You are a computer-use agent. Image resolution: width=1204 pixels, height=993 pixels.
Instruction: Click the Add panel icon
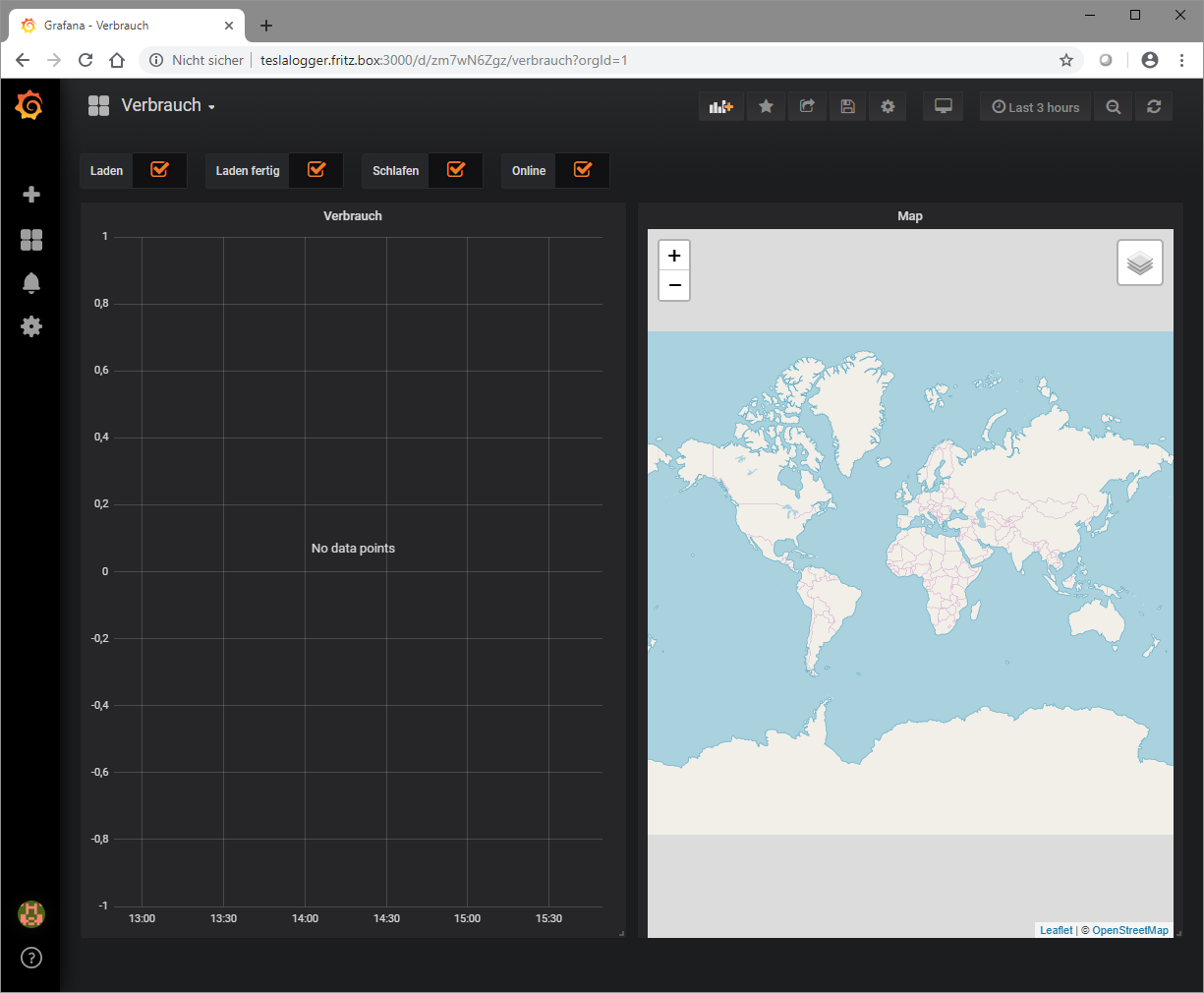[721, 107]
